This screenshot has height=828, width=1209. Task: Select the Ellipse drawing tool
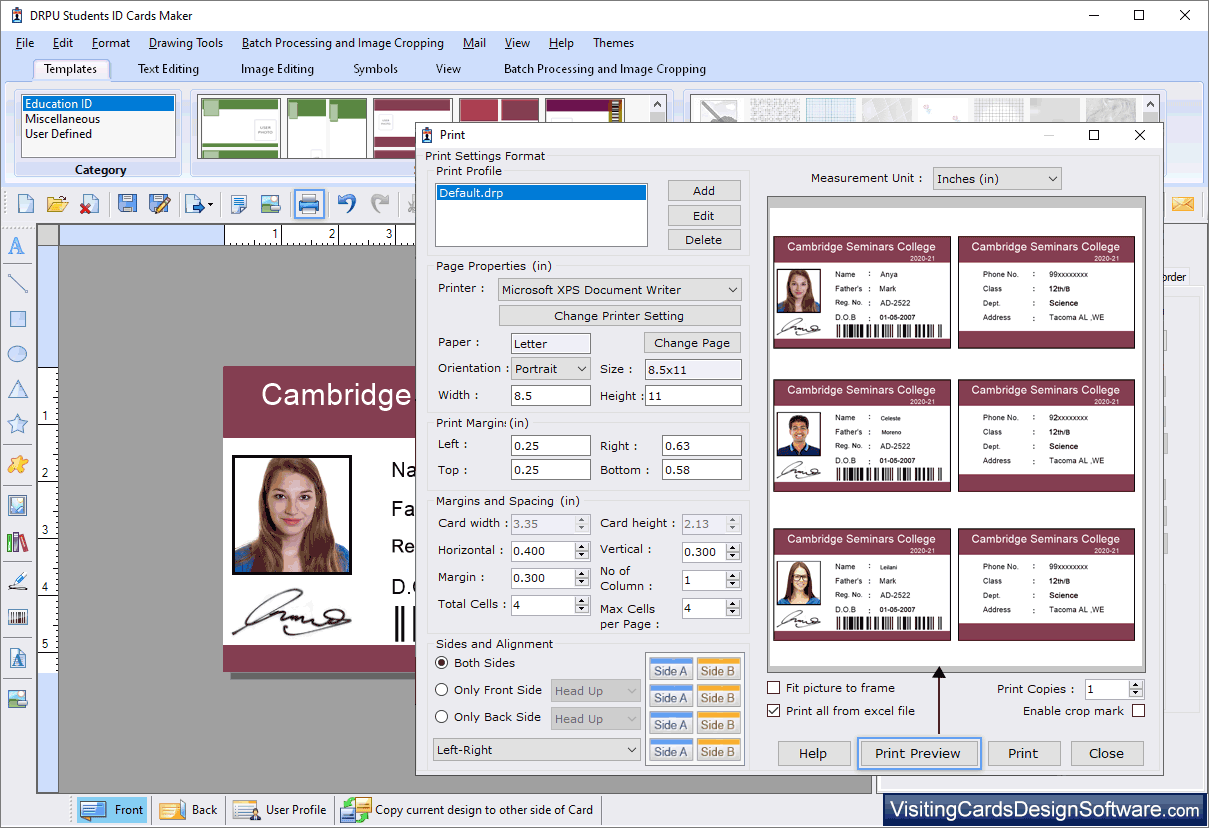coord(17,355)
